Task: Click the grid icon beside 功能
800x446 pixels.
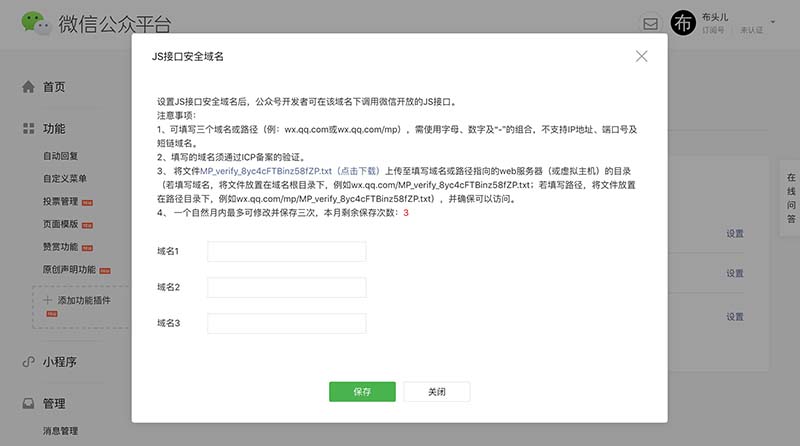Action: pyautogui.click(x=29, y=129)
